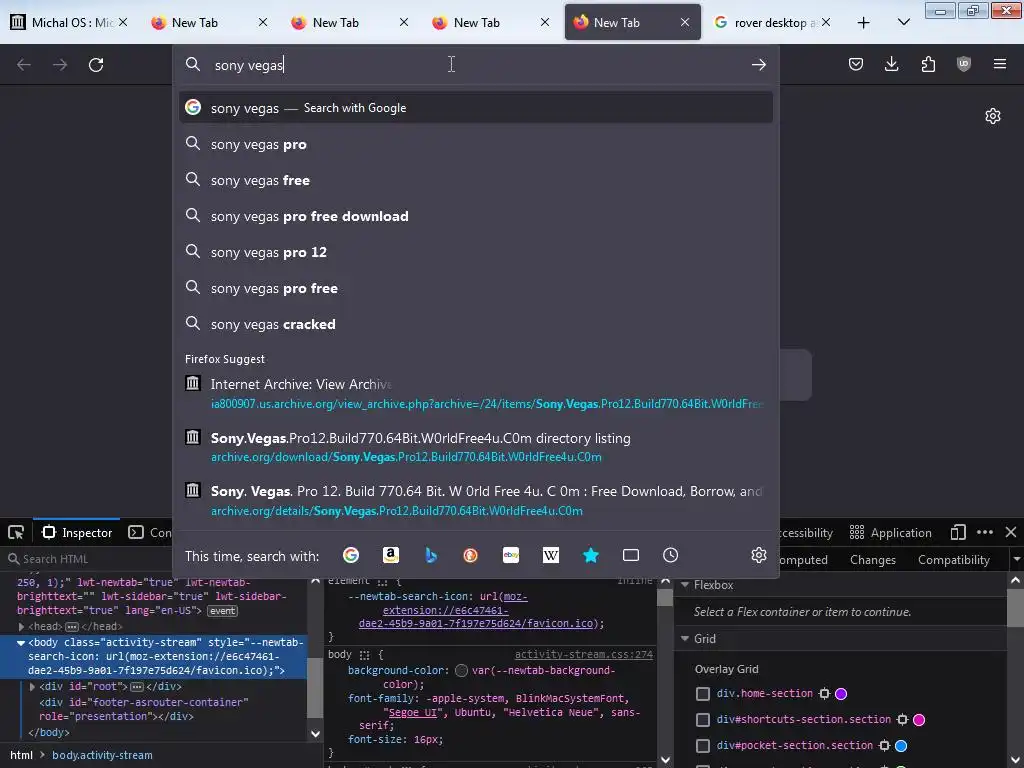
Task: Select suggestion sony vegas pro free download
Action: tap(475, 216)
